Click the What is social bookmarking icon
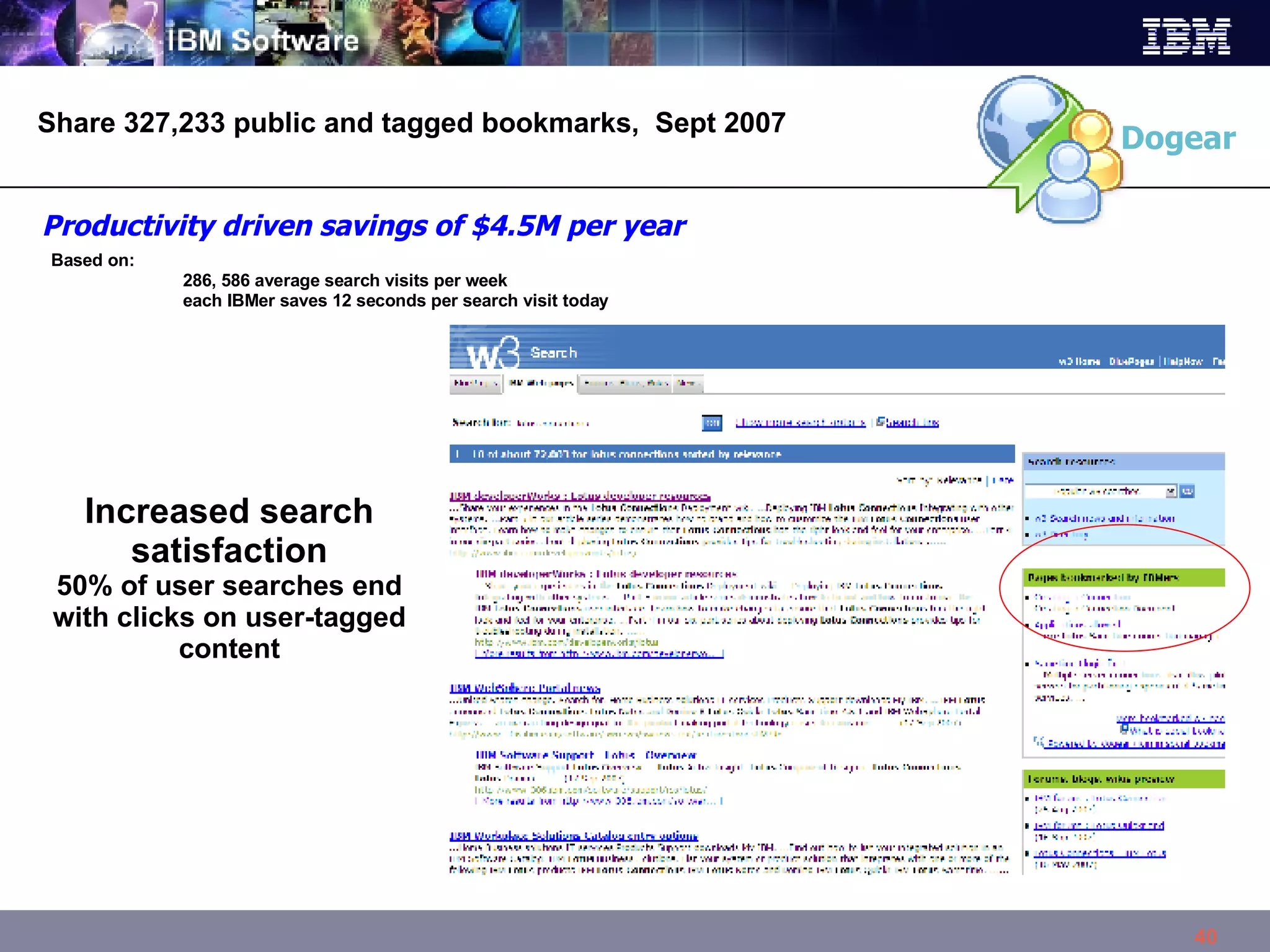The height and width of the screenshot is (952, 1270). (x=1124, y=729)
